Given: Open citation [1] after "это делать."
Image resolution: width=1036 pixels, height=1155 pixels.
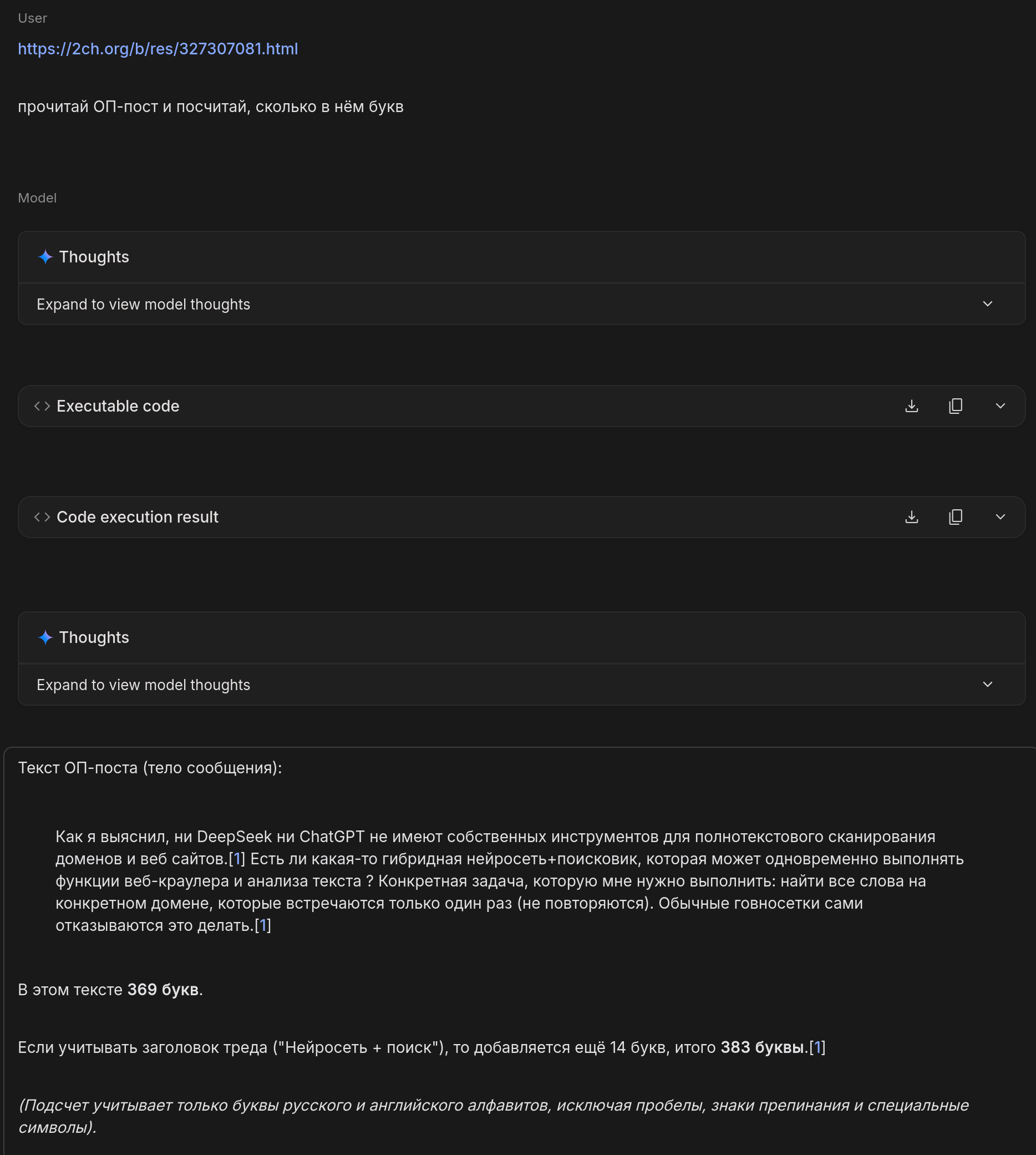Looking at the screenshot, I should 262,925.
